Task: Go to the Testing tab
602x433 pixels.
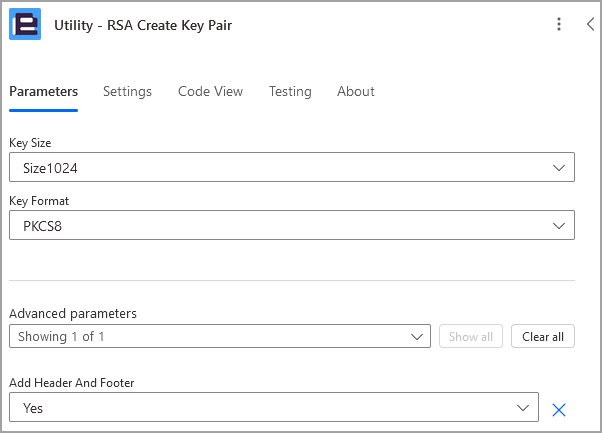Action: pyautogui.click(x=290, y=91)
